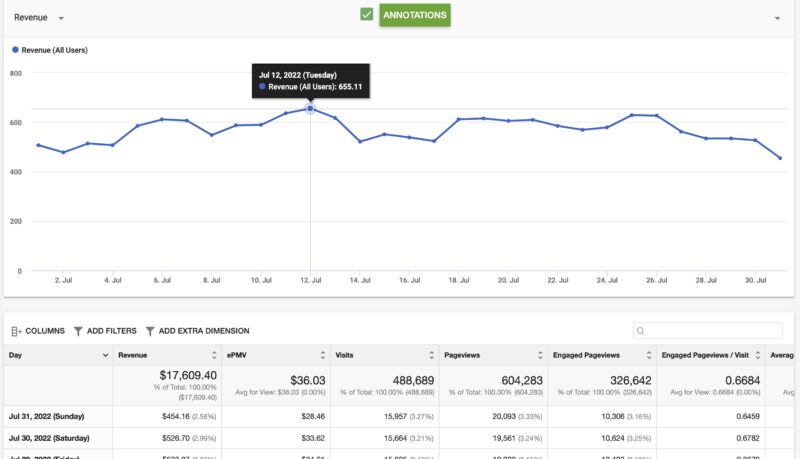Click the COLUMNS icon
This screenshot has height=459, width=800.
coord(16,331)
